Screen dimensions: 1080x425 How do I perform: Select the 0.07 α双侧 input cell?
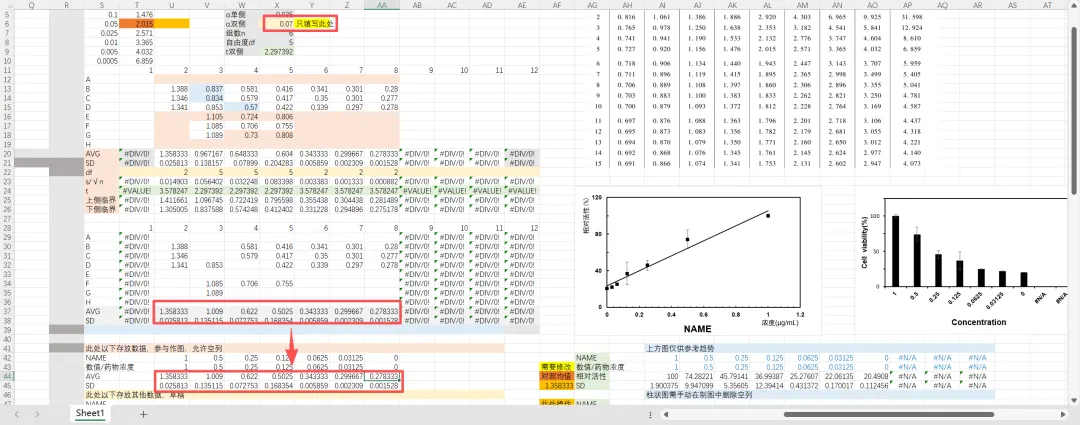point(277,24)
